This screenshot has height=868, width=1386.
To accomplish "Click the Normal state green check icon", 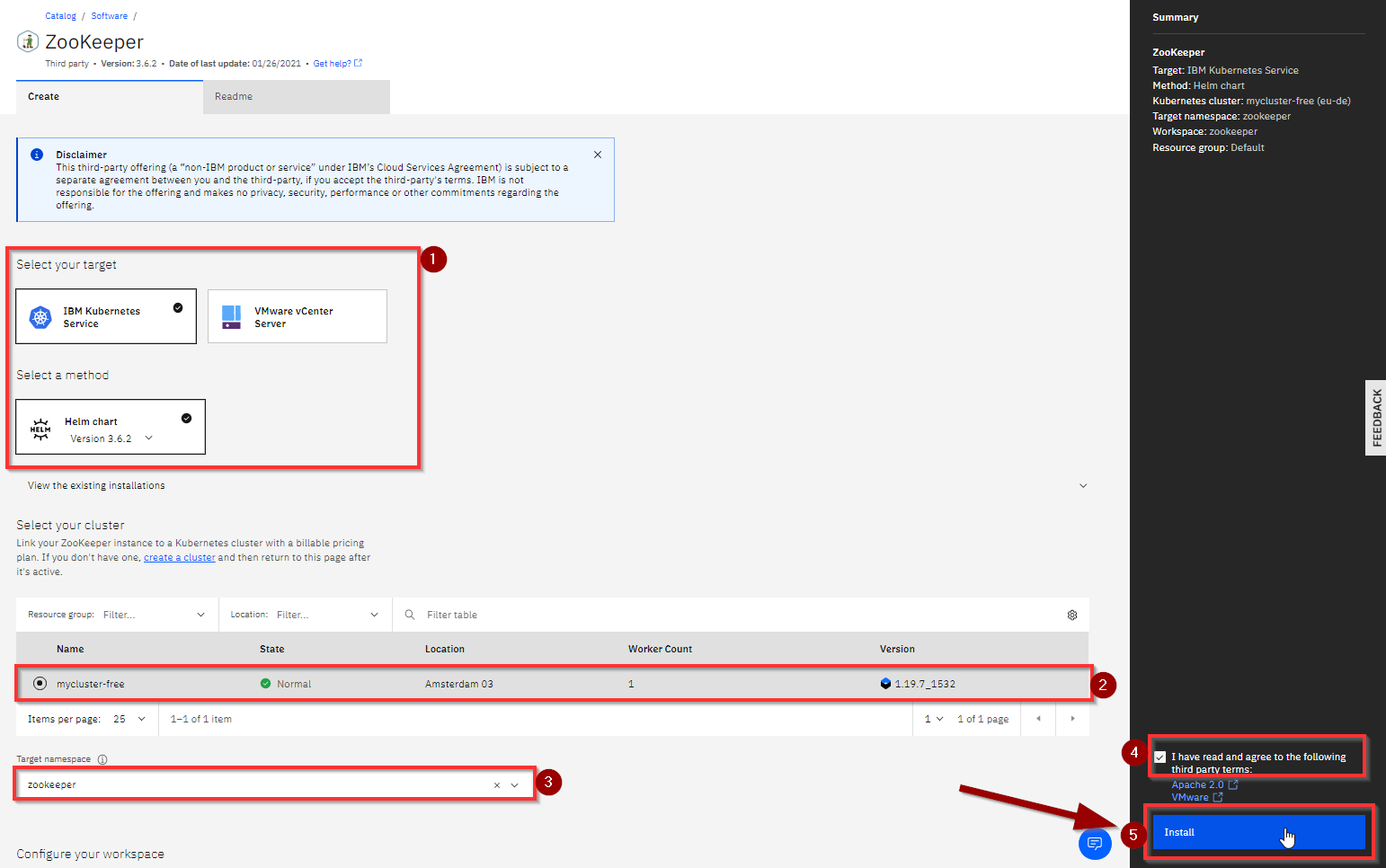I will pos(265,684).
